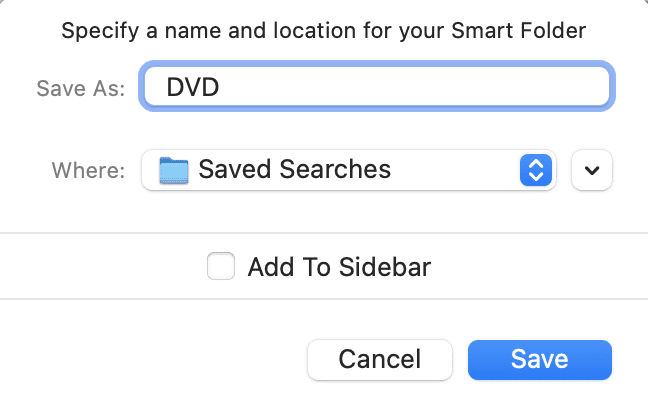Focus the Smart Folder name text box

click(x=376, y=87)
